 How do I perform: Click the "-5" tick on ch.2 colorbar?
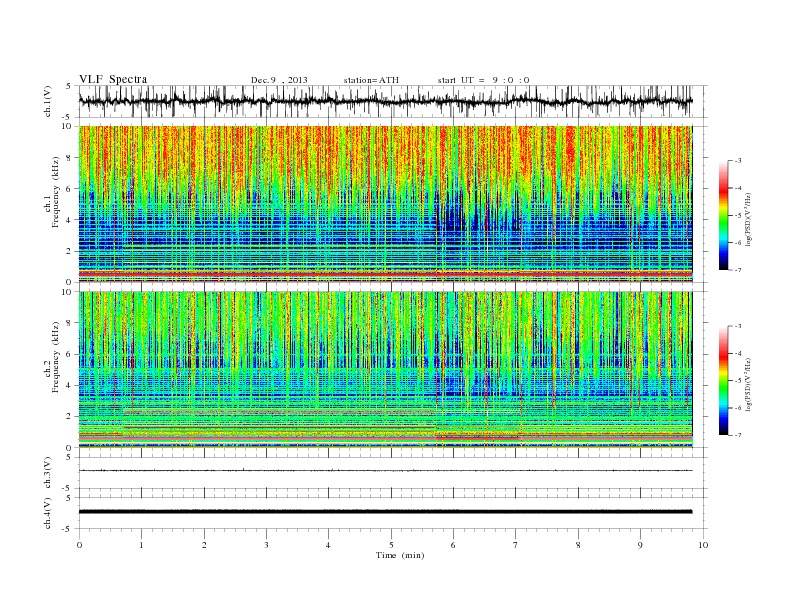pyautogui.click(x=738, y=381)
